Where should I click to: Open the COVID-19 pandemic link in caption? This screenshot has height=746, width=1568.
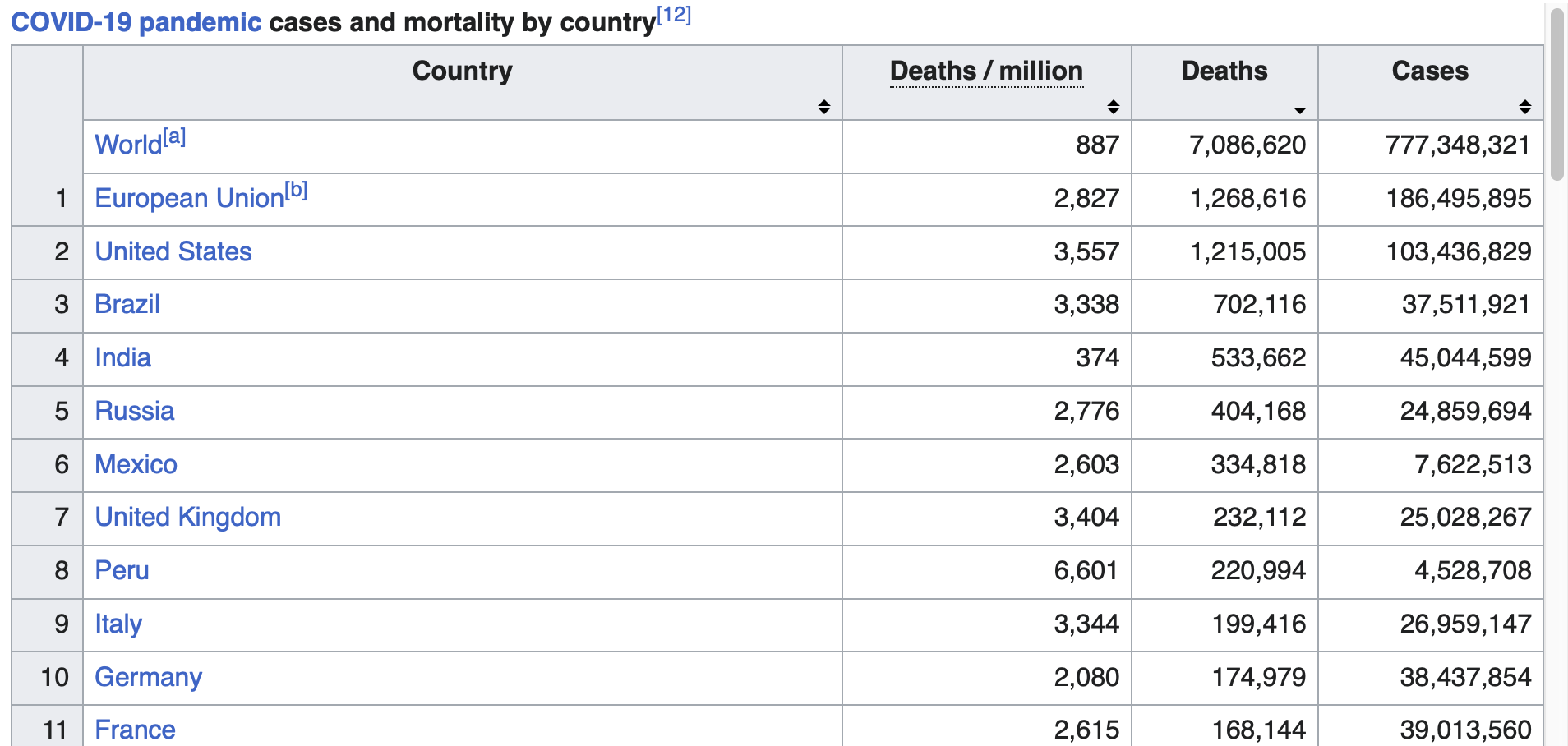click(136, 22)
